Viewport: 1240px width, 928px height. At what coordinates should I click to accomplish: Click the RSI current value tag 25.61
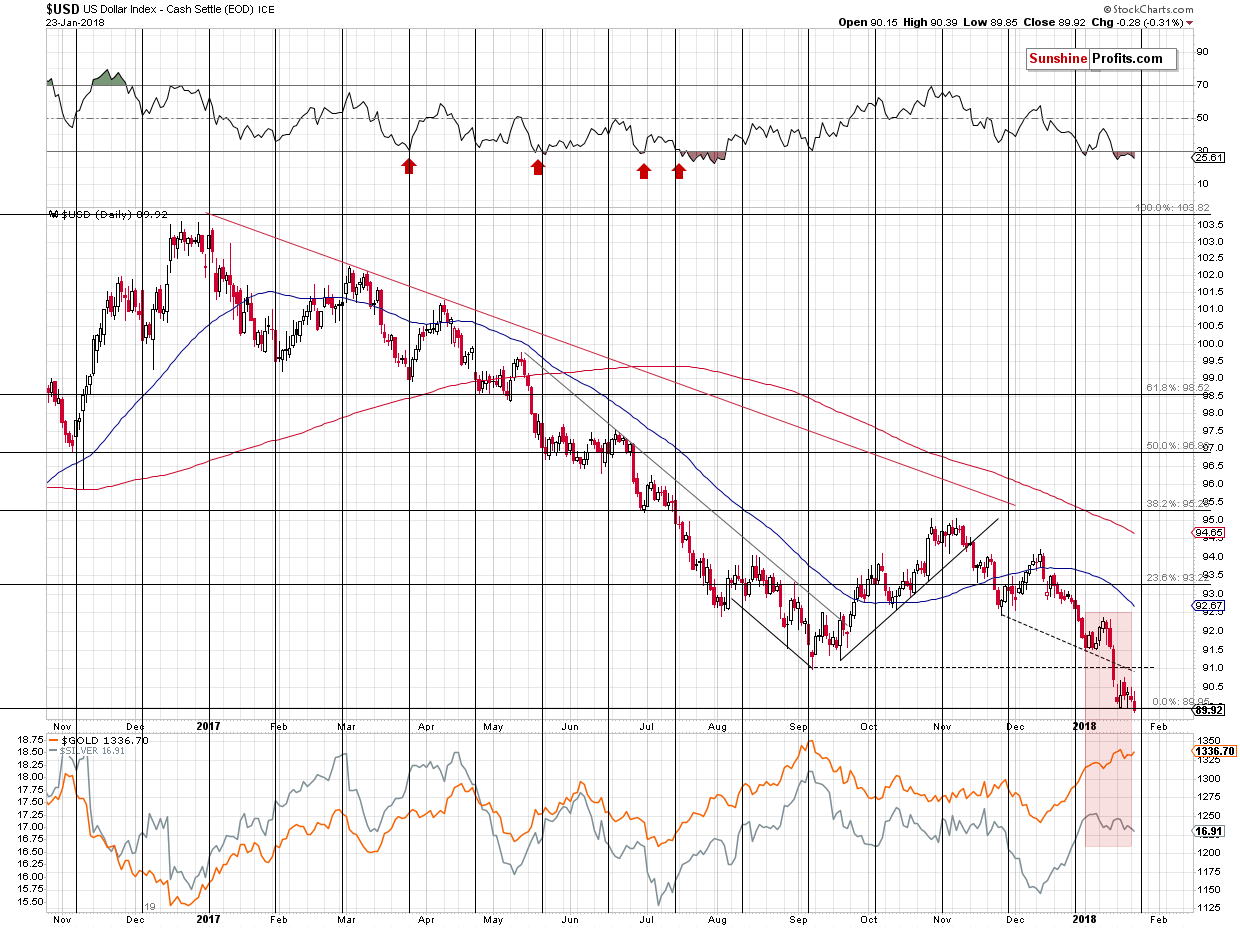pos(1206,157)
